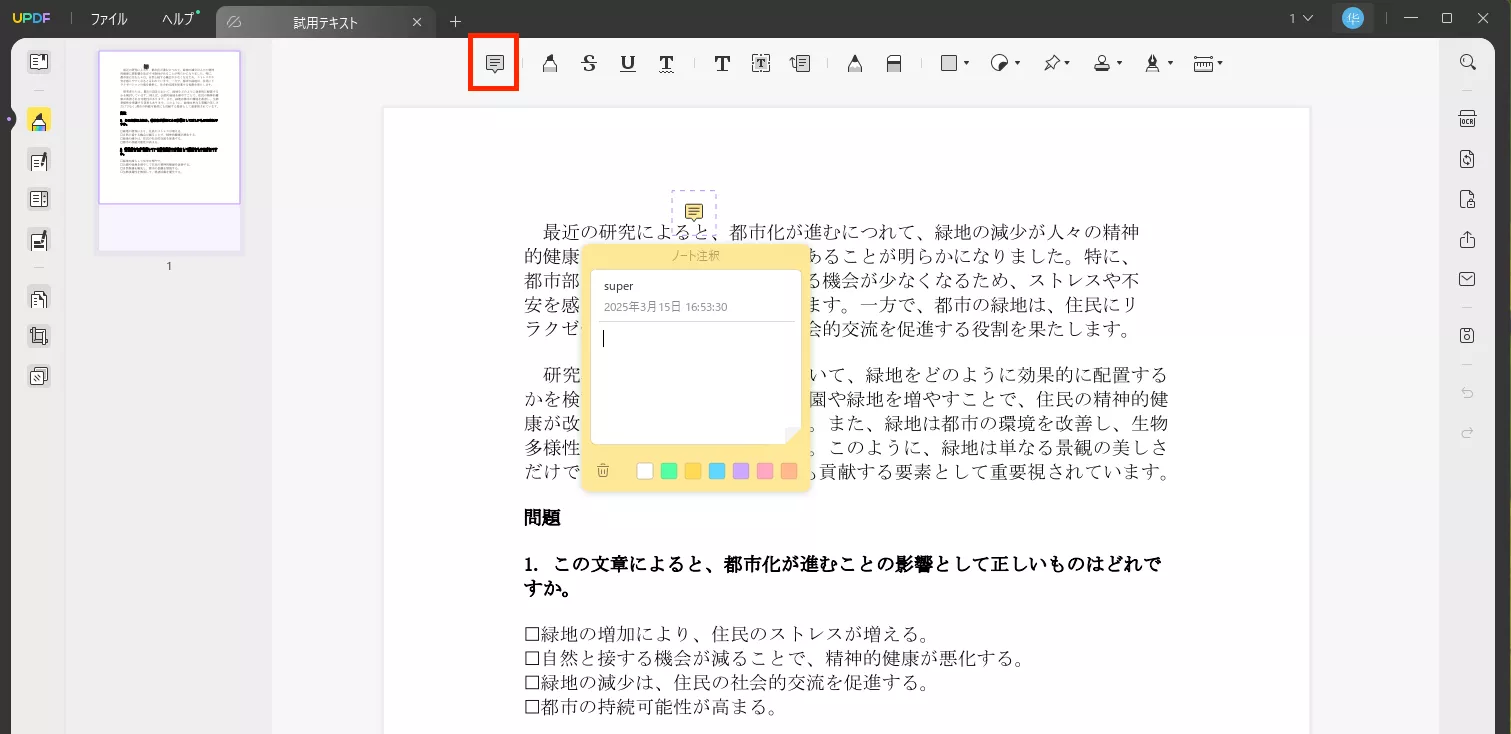The height and width of the screenshot is (734, 1511).
Task: Click the 問題 heading
Action: 542,518
